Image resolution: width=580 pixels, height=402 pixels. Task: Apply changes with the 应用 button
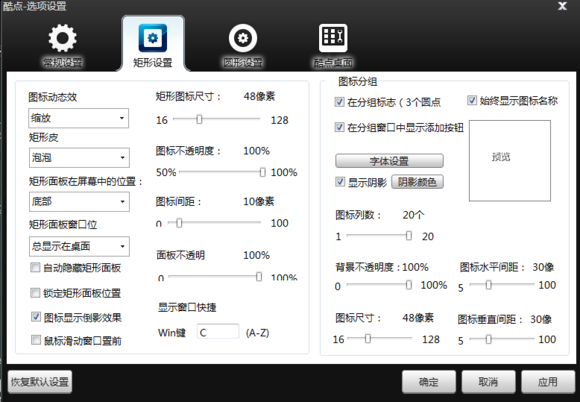tap(548, 382)
